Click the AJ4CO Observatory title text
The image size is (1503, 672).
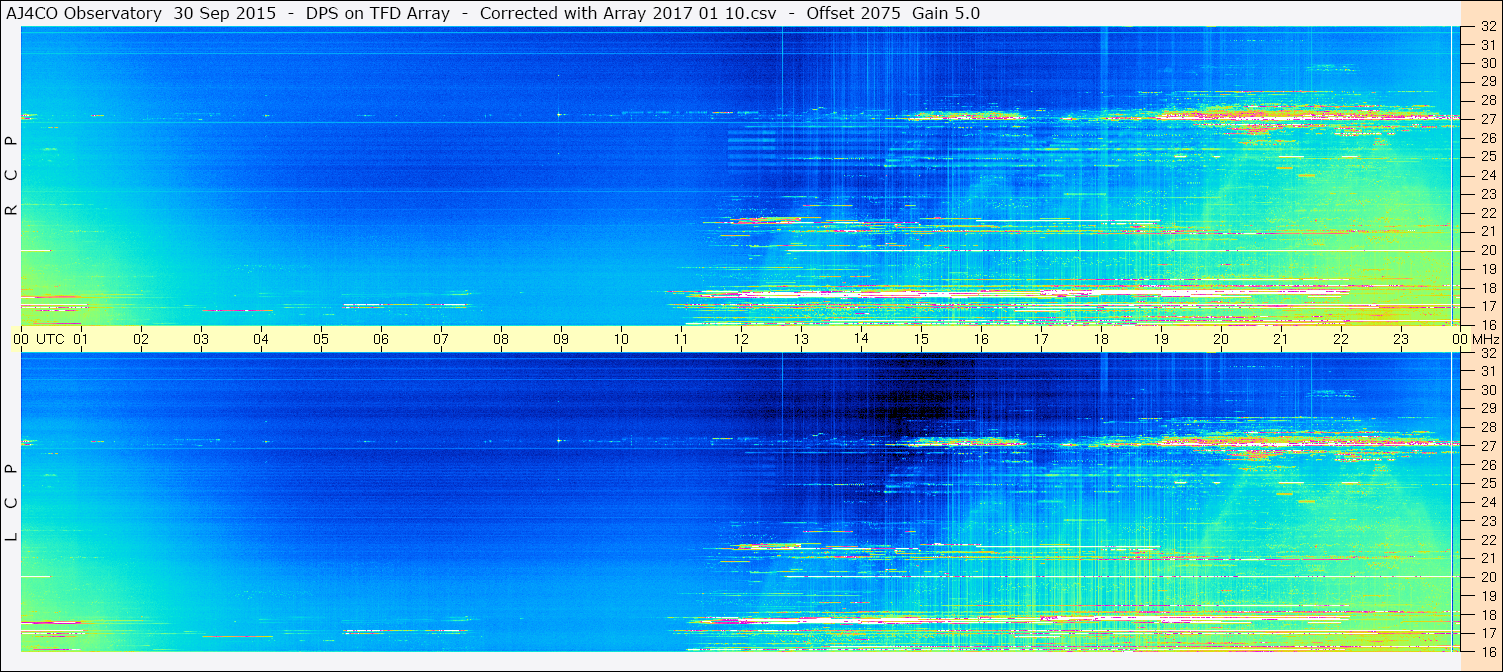[x=85, y=13]
